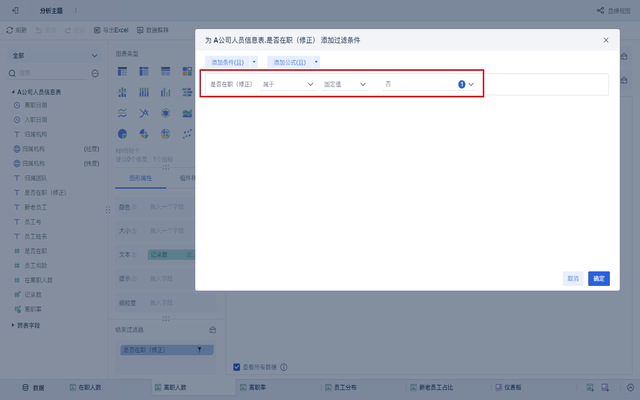Click 导出Excel in the toolbar
Viewport: 640px width, 400px height.
[111, 30]
